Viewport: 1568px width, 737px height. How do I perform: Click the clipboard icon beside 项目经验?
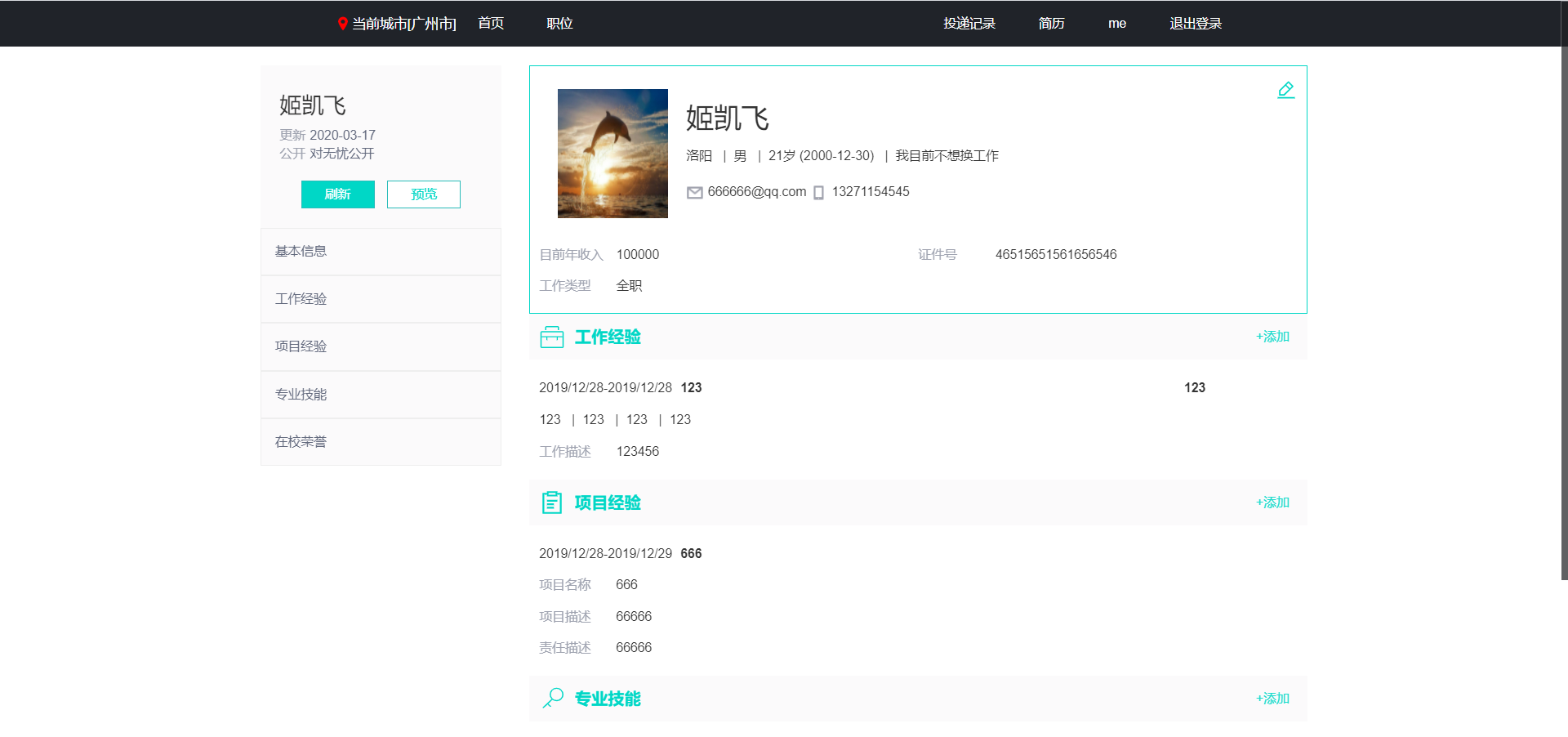click(x=552, y=502)
